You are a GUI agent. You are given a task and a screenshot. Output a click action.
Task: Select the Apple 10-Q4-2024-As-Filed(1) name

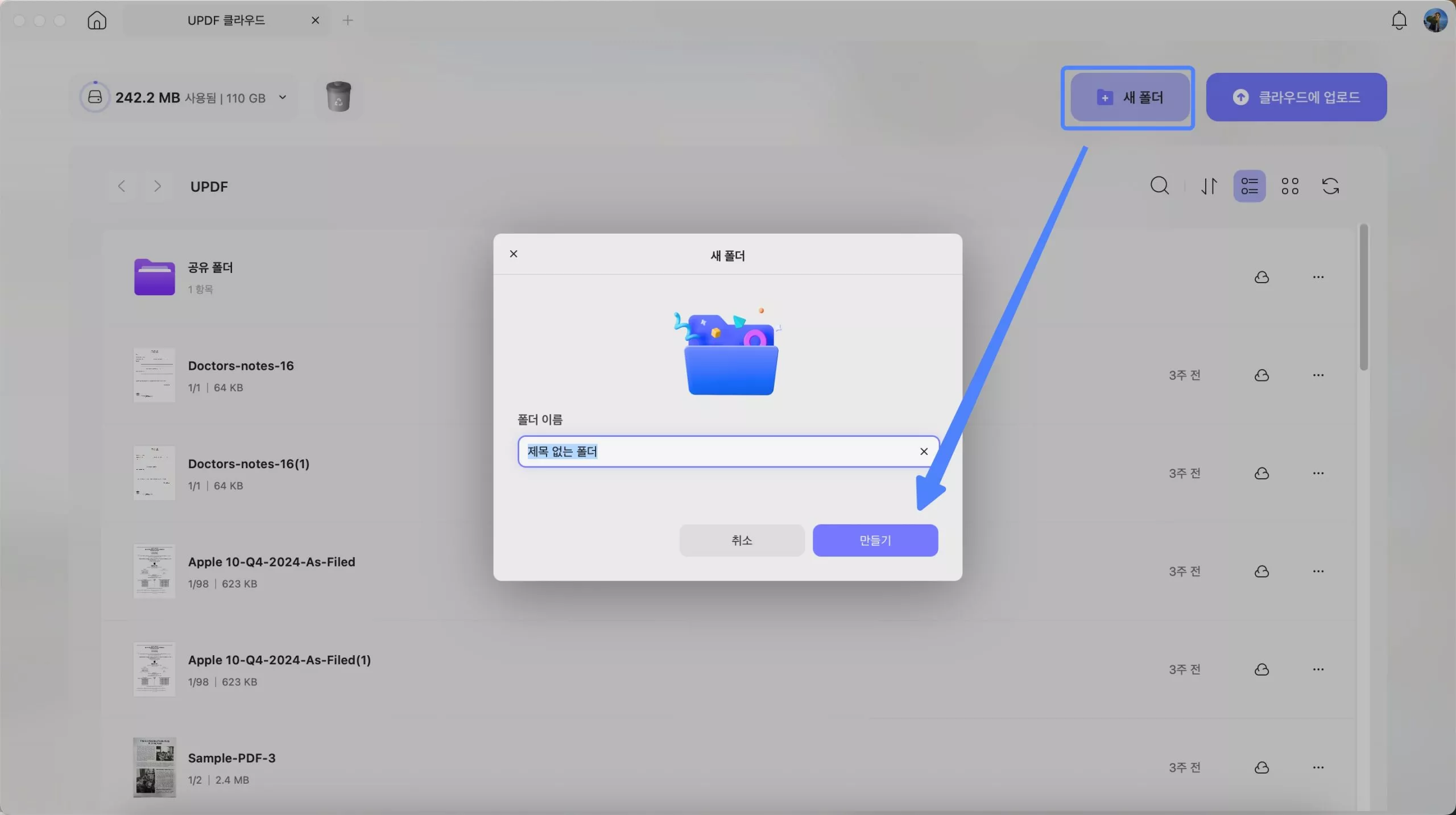pos(279,660)
